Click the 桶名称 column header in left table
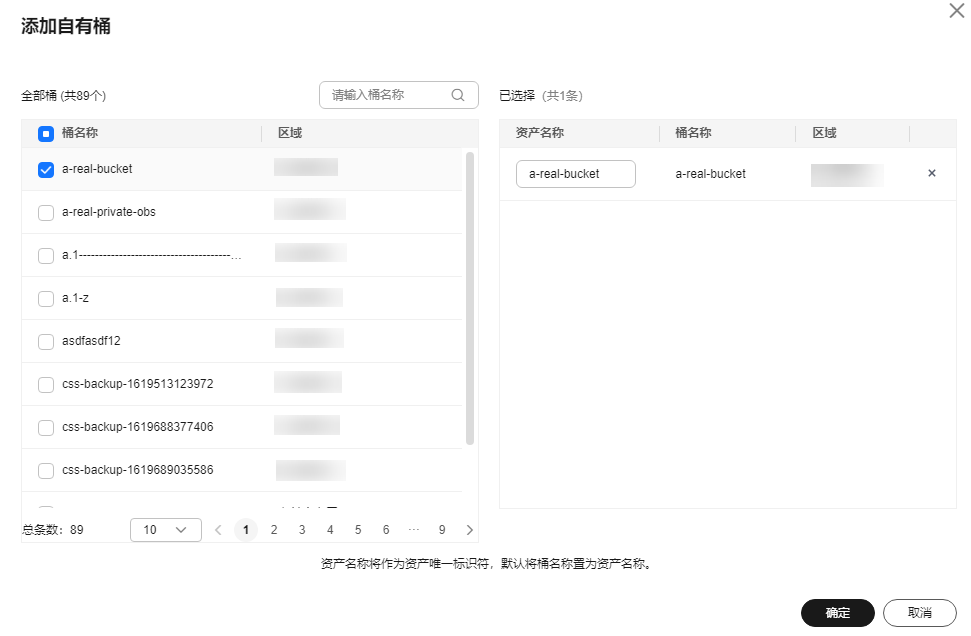The width and height of the screenshot is (971, 636). pyautogui.click(x=80, y=133)
